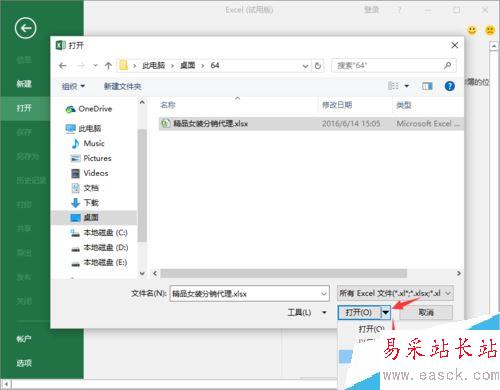500x390 pixels.
Task: Click the back arrow circle in Excel backstage
Action: (x=25, y=28)
